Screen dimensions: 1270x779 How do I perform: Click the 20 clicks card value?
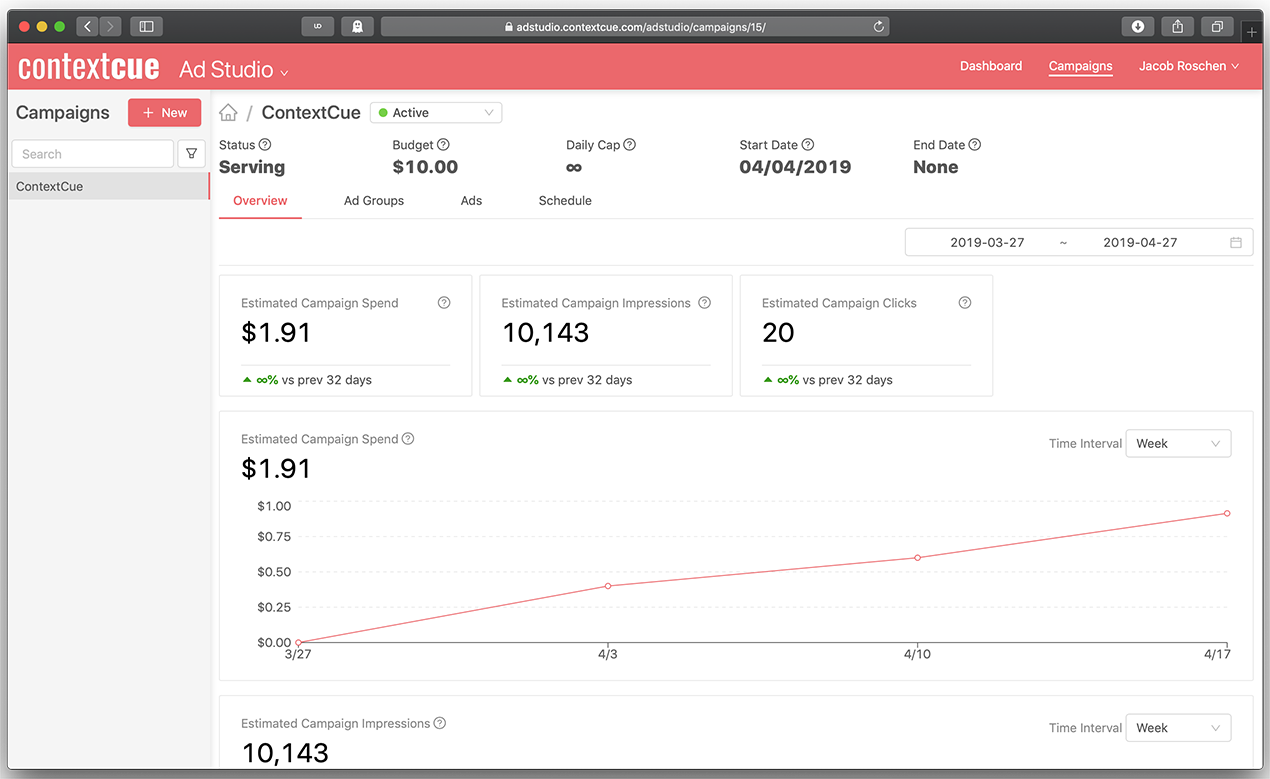(x=778, y=333)
